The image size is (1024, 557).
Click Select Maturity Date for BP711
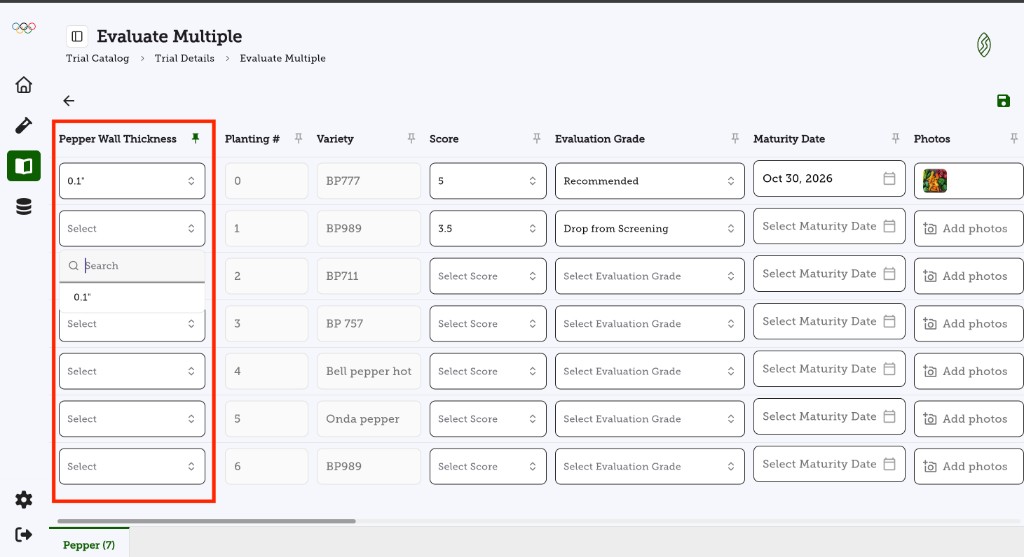pyautogui.click(x=829, y=274)
